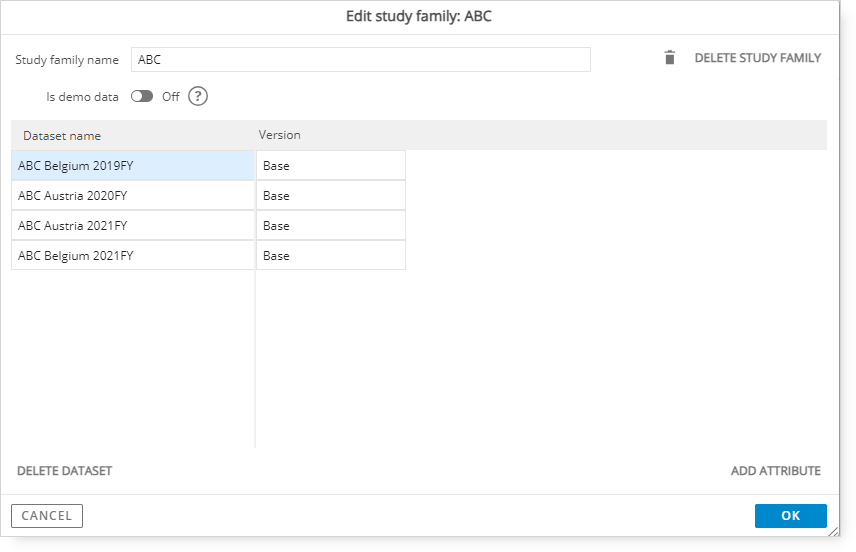Click DELETE DATASET button
The image size is (856, 552).
point(64,471)
